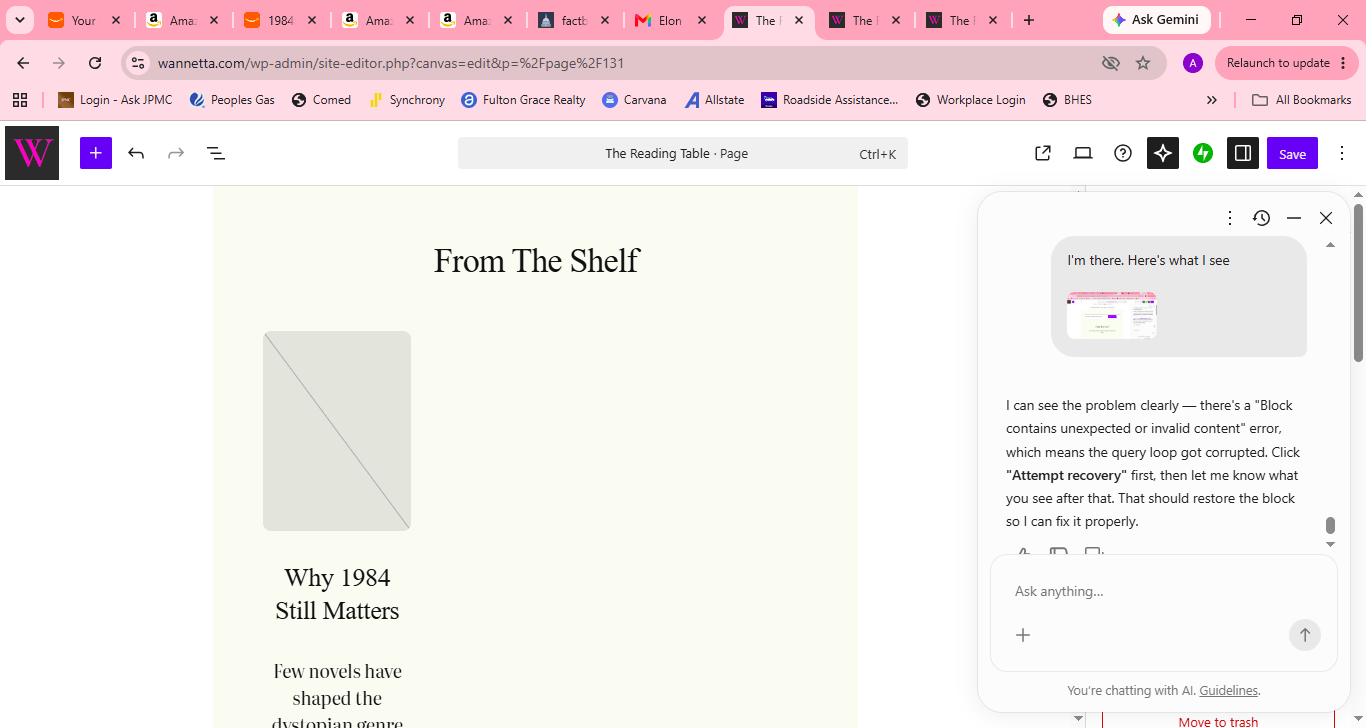Click the green Jetpack icon
The width and height of the screenshot is (1366, 728).
tap(1203, 153)
